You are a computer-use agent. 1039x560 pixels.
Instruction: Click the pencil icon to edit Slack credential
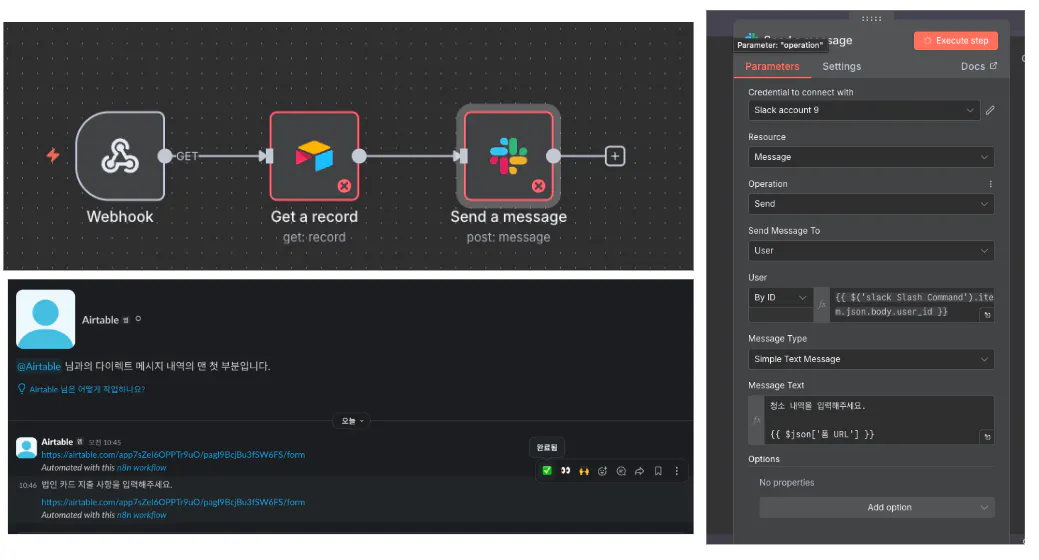click(990, 110)
